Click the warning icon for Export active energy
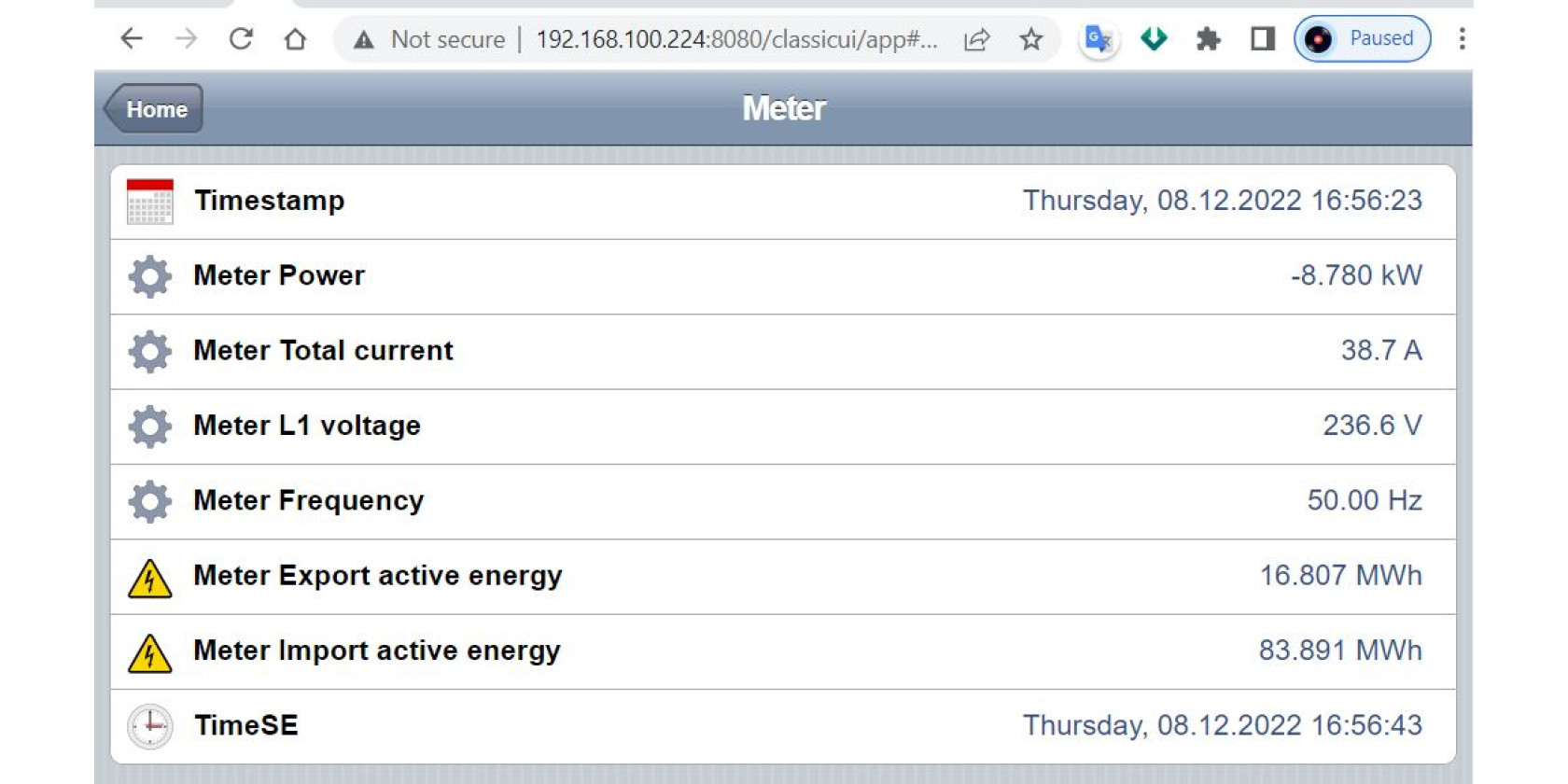The width and height of the screenshot is (1568, 784). 149,578
